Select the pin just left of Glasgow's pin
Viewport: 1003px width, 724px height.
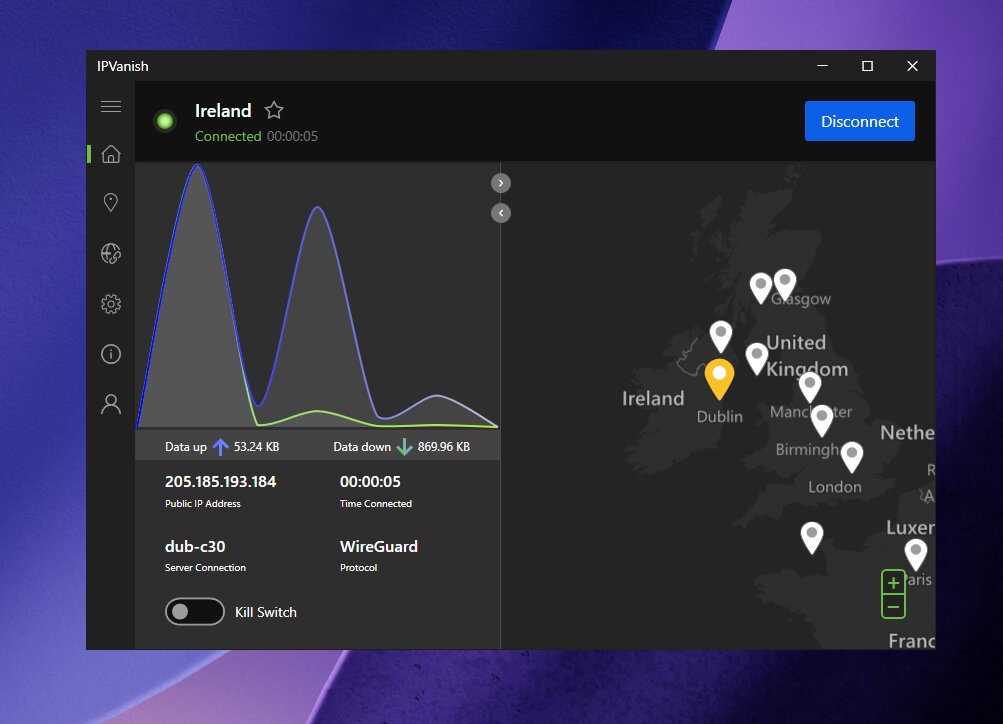point(761,288)
